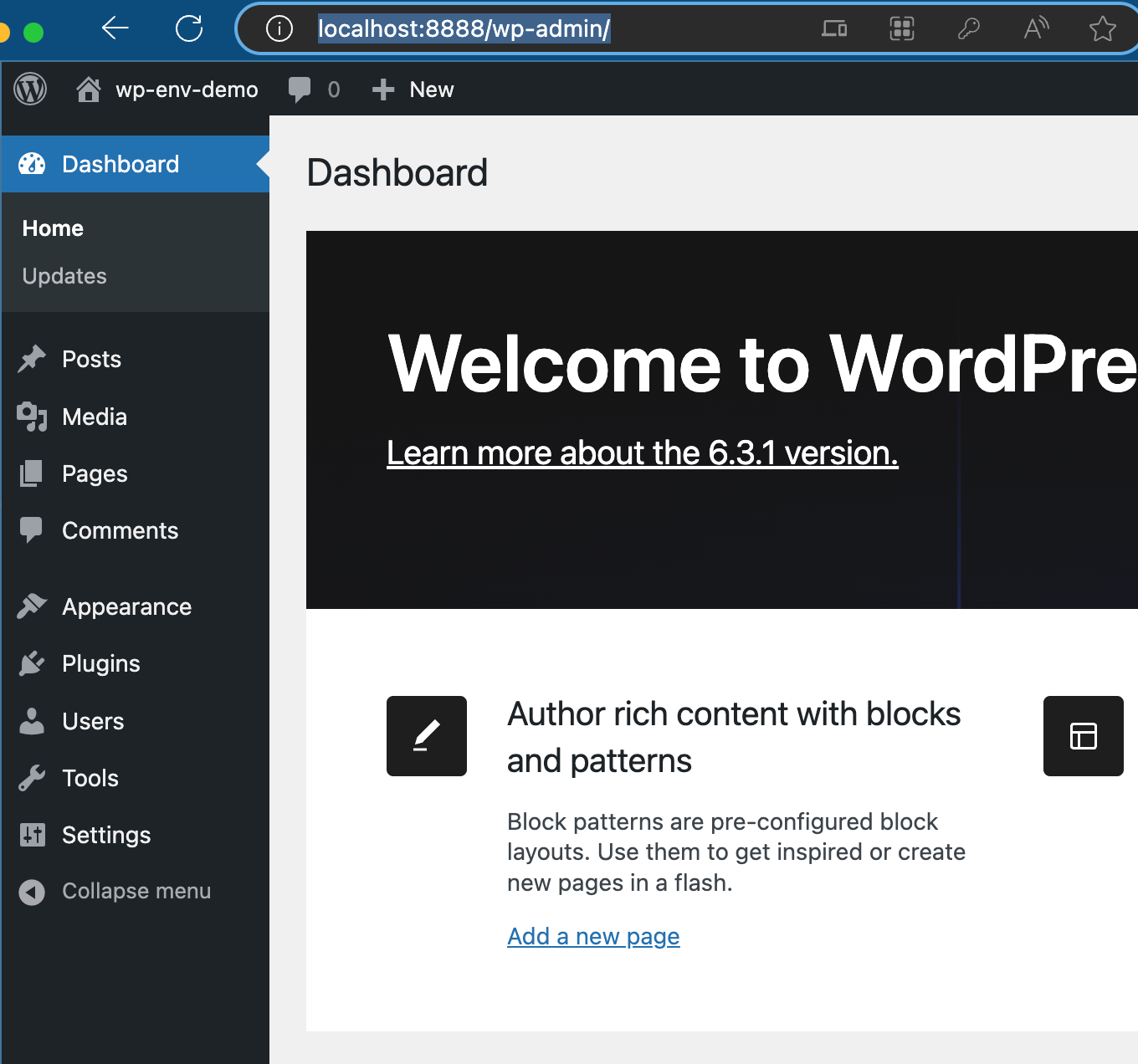
Task: Select Home submenu item
Action: [53, 228]
